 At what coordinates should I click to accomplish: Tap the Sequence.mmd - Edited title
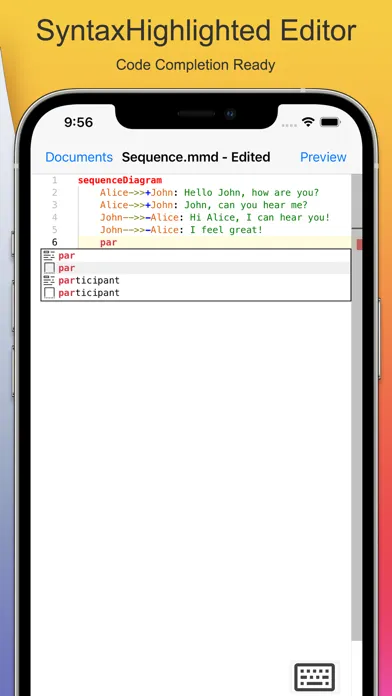[196, 157]
